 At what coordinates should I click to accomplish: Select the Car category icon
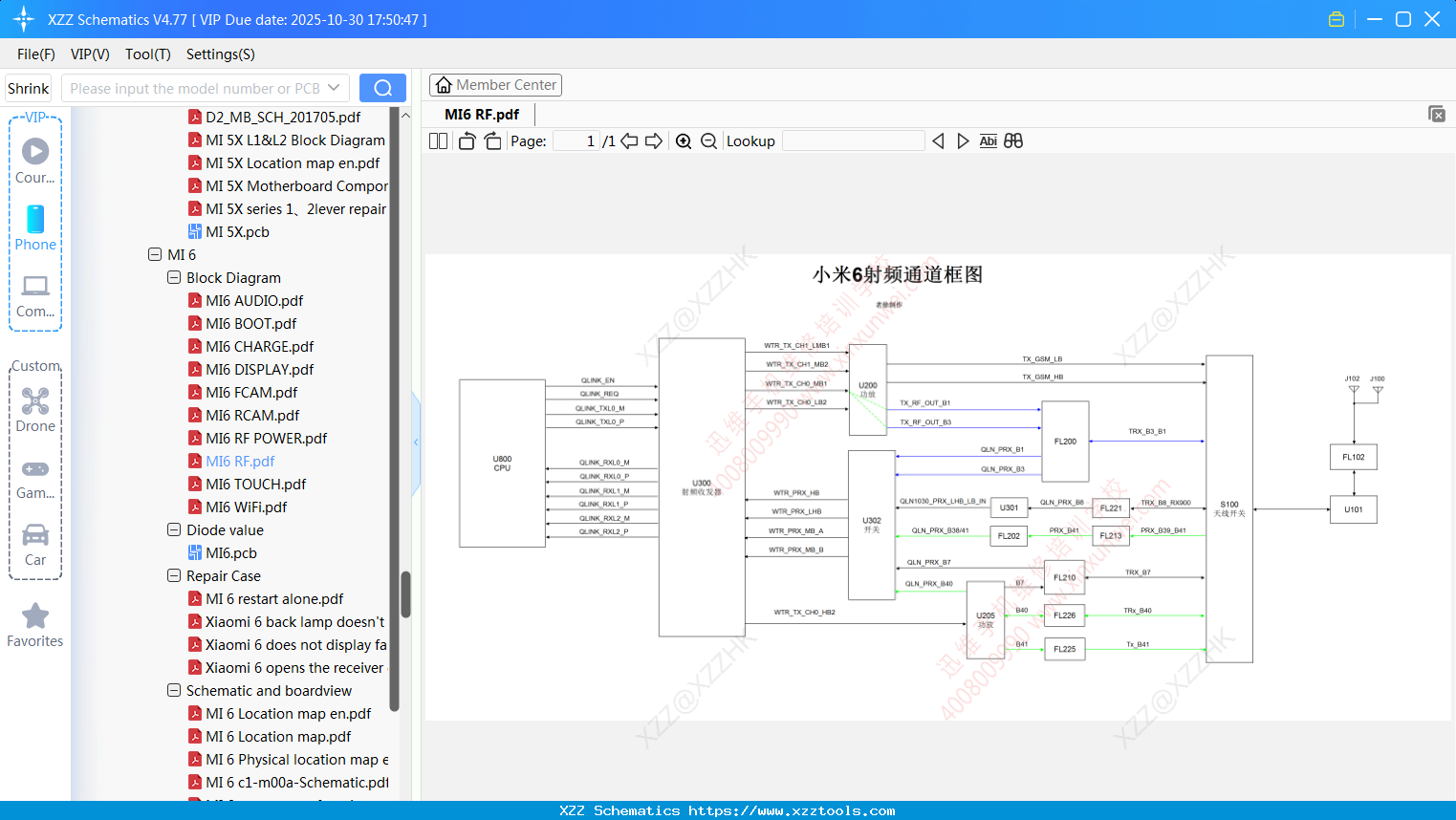[x=35, y=545]
